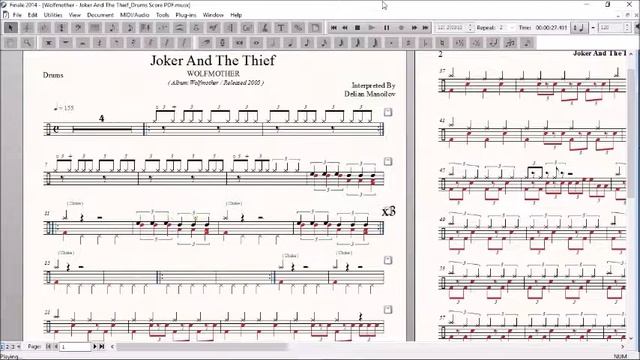This screenshot has height=360, width=640.
Task: Pause the playback
Action: click(x=387, y=28)
